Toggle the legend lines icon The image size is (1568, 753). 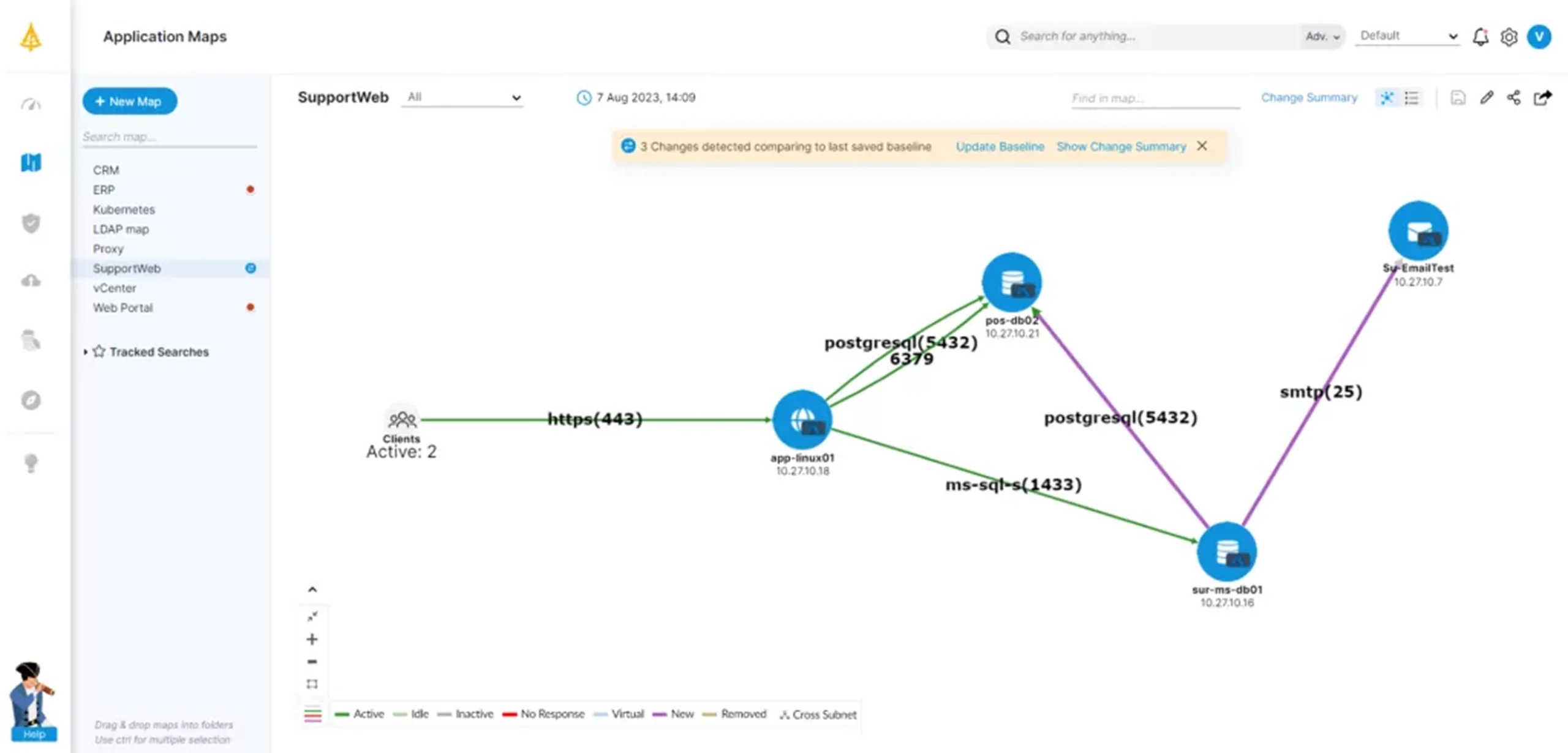point(312,714)
